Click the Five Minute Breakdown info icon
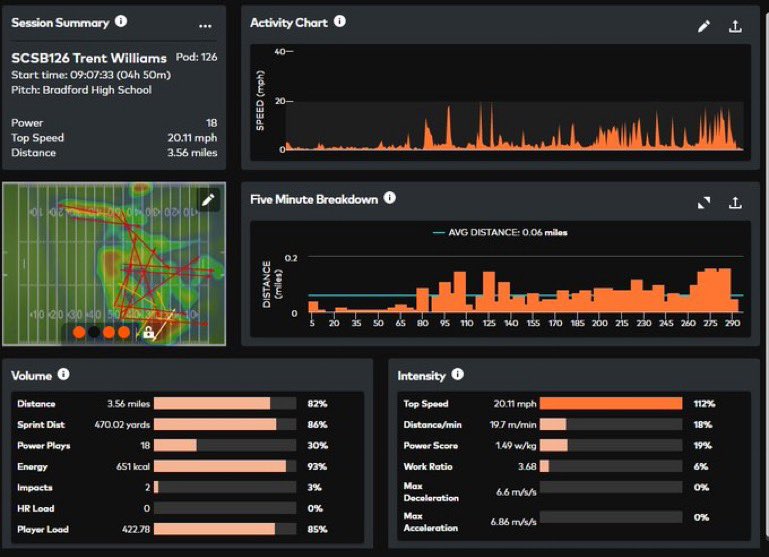This screenshot has height=557, width=769. click(x=389, y=198)
